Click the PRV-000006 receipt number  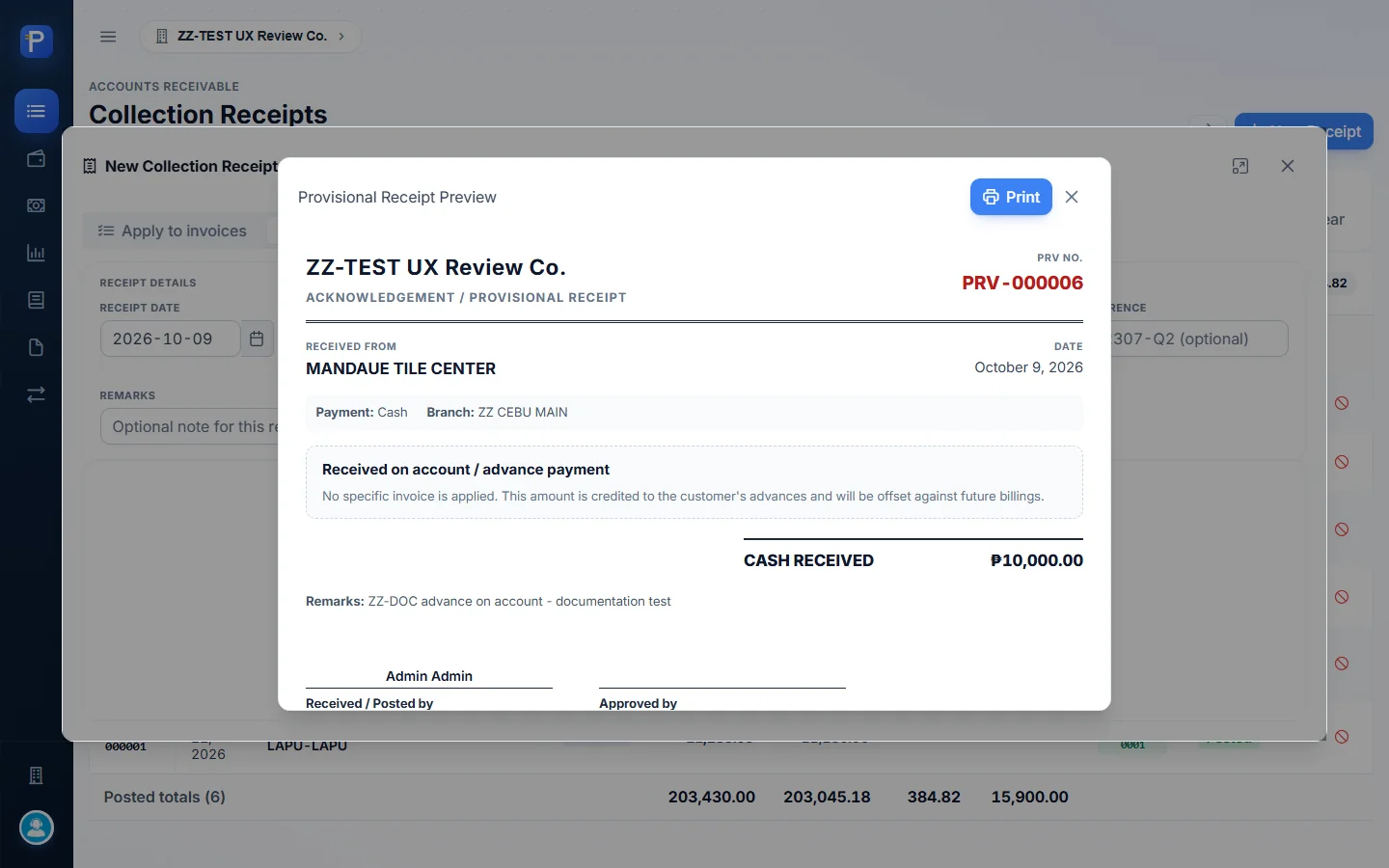1021,283
